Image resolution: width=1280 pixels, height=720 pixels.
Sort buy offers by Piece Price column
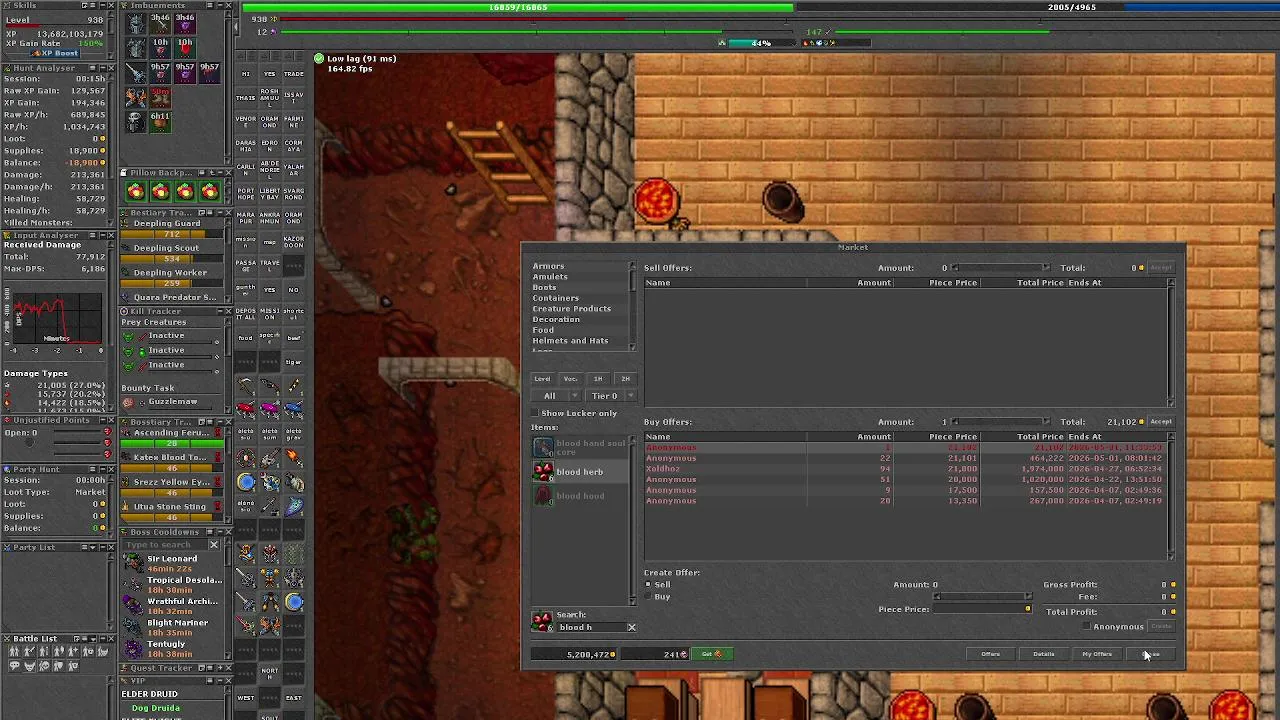click(x=935, y=437)
